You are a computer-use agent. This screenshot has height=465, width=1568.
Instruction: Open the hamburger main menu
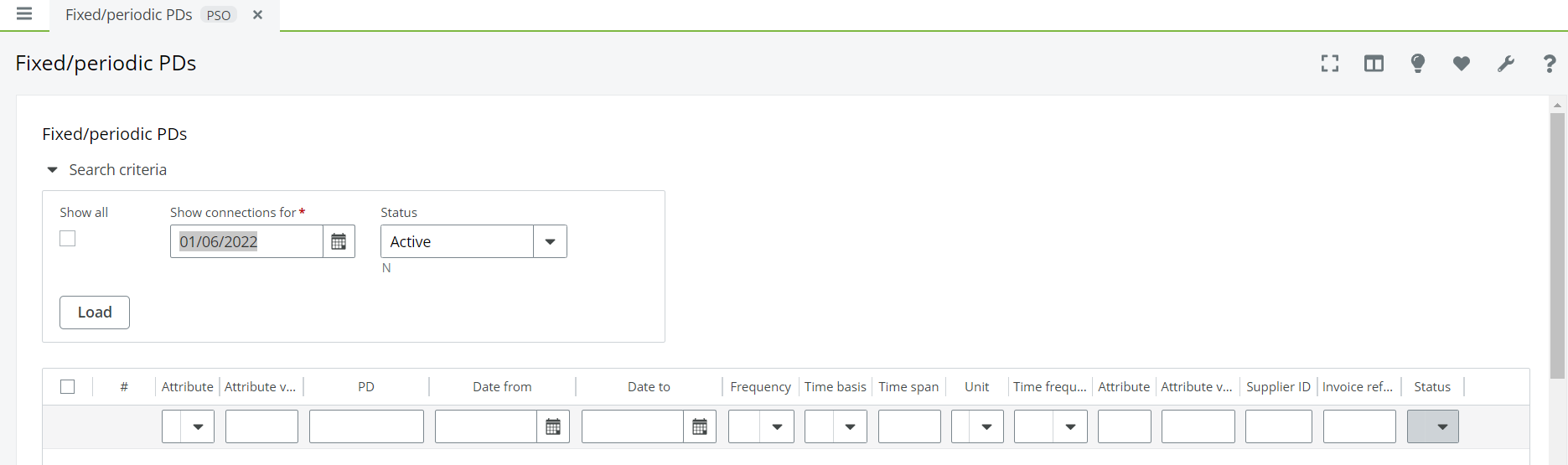pyautogui.click(x=24, y=14)
